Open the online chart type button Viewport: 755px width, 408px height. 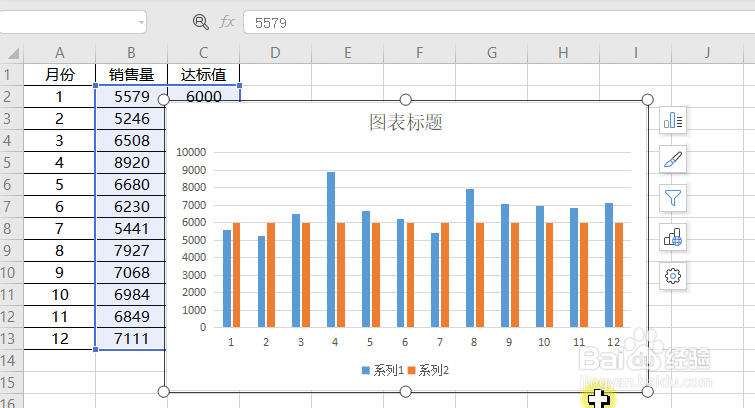673,237
